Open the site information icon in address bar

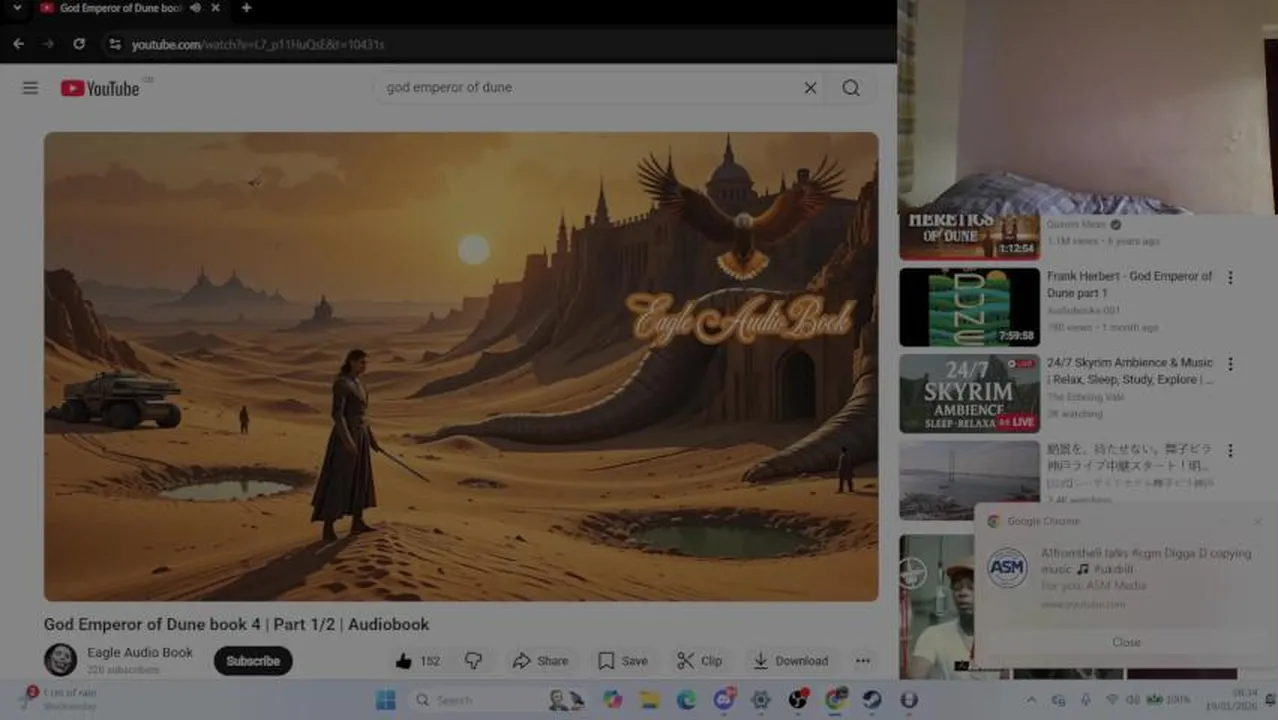[x=114, y=44]
